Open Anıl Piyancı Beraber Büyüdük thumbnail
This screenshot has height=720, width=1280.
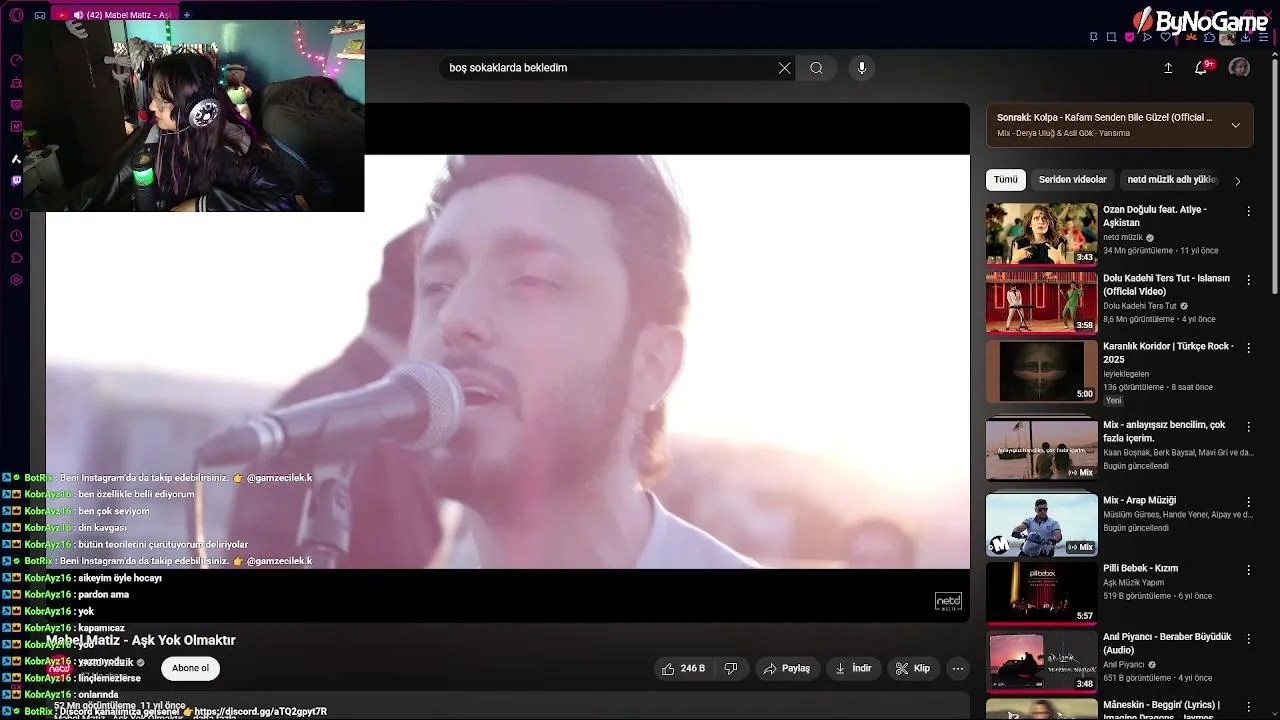coord(1041,661)
